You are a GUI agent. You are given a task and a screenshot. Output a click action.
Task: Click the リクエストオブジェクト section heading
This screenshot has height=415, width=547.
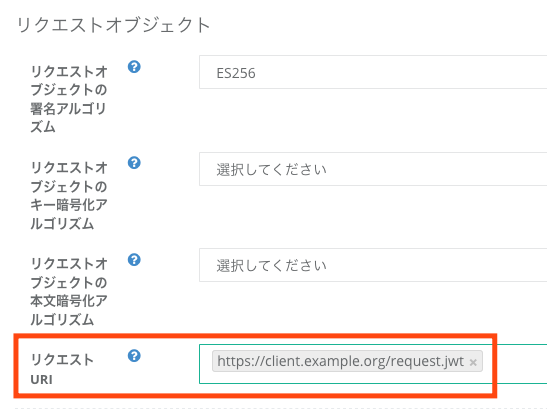(x=113, y=25)
